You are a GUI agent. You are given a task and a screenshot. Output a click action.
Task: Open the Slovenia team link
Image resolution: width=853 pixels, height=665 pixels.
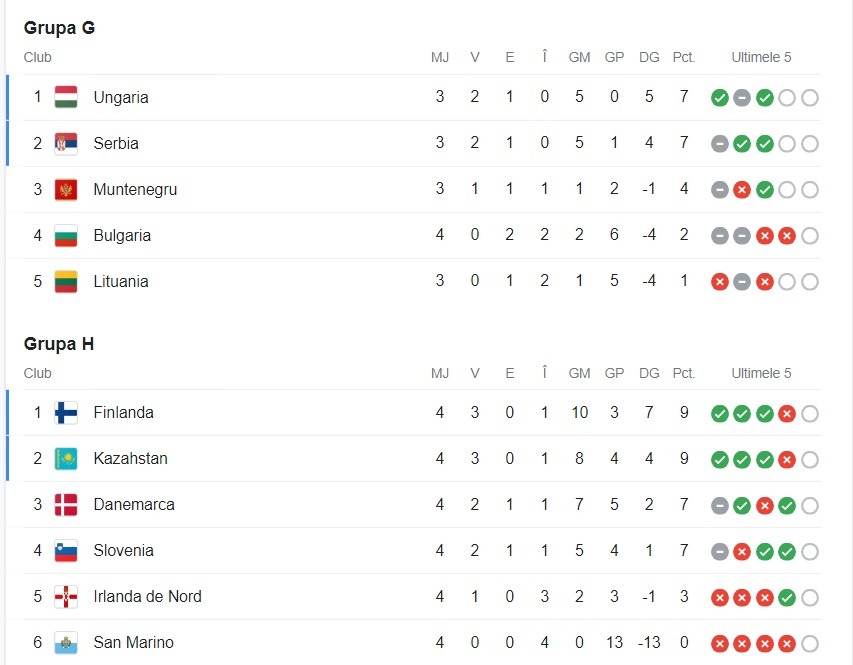(x=123, y=550)
